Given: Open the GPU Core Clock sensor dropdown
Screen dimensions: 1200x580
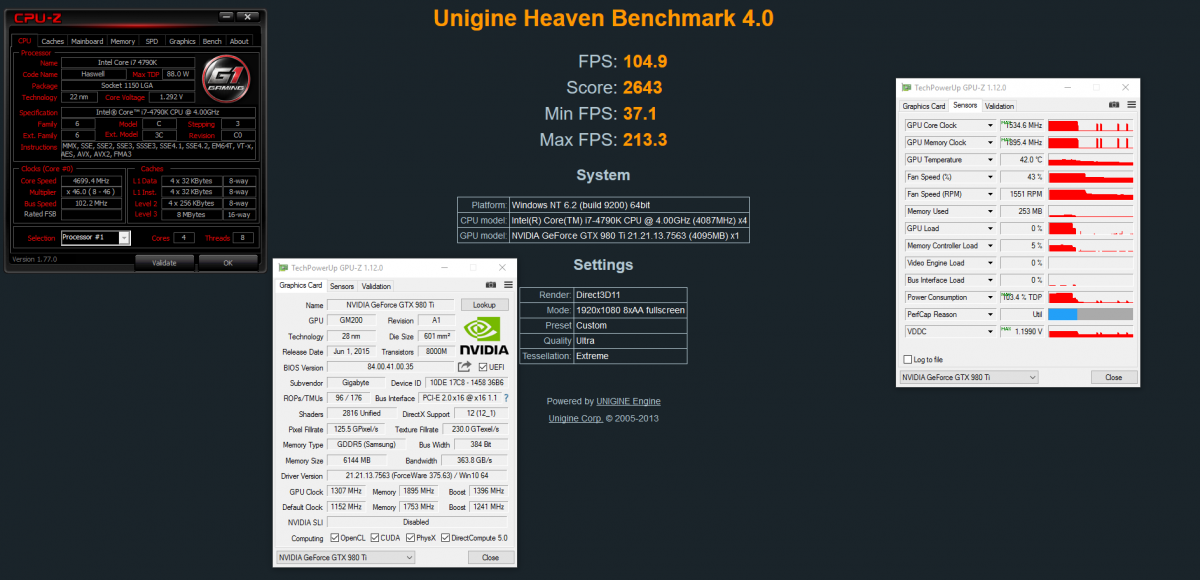Looking at the screenshot, I should pyautogui.click(x=991, y=126).
